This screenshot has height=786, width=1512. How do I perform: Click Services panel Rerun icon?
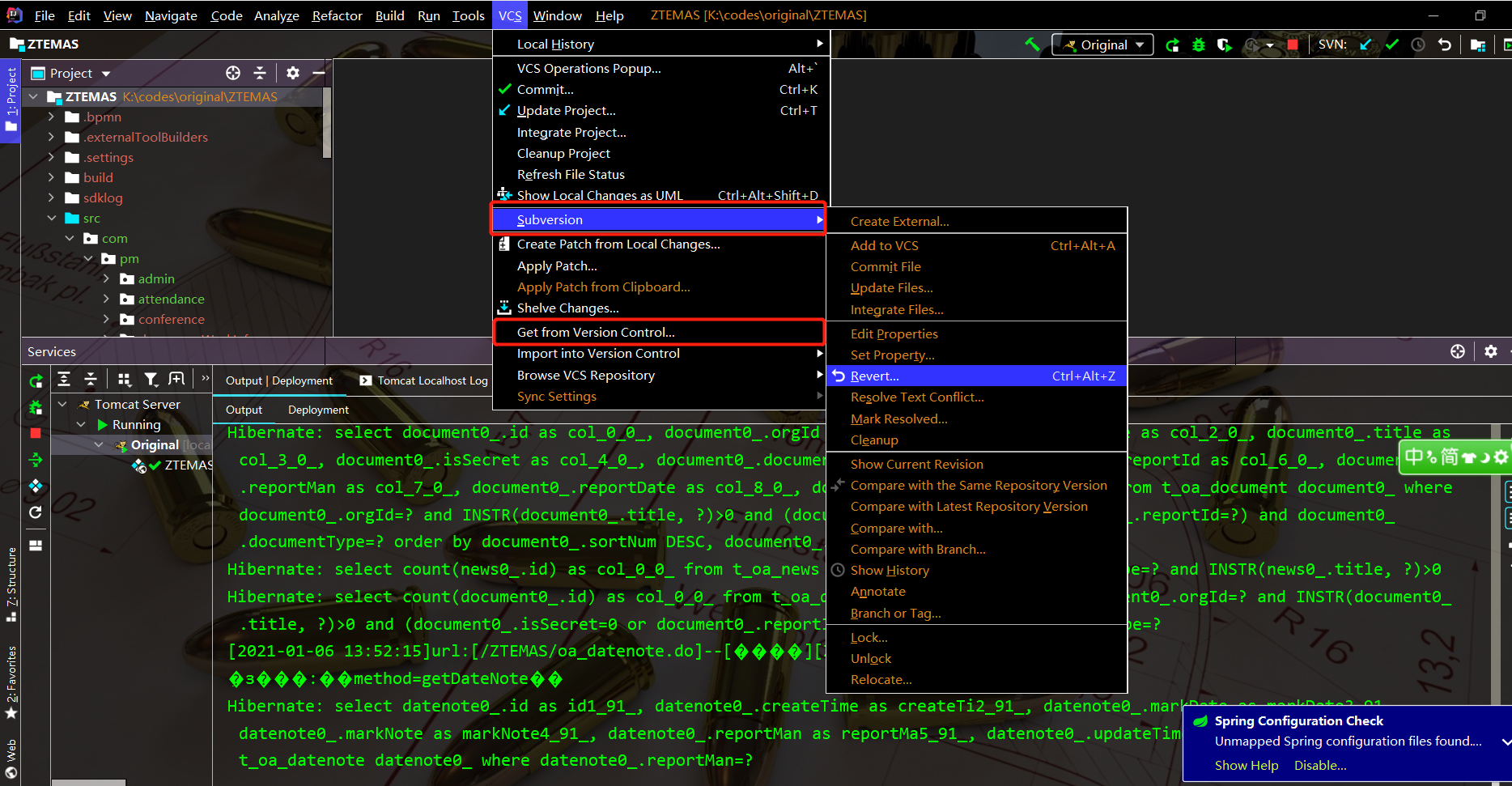click(x=36, y=380)
